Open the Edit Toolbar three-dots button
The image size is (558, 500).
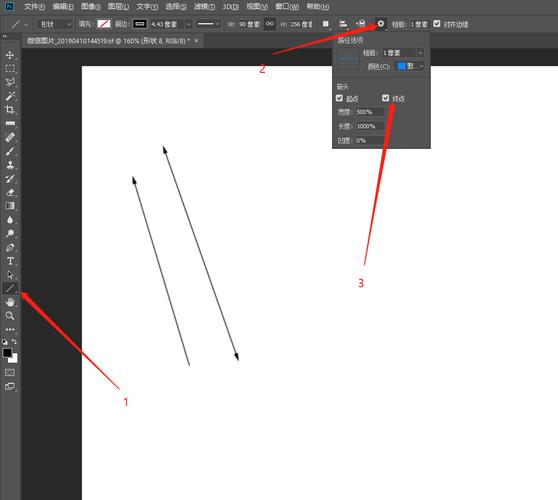[x=10, y=330]
